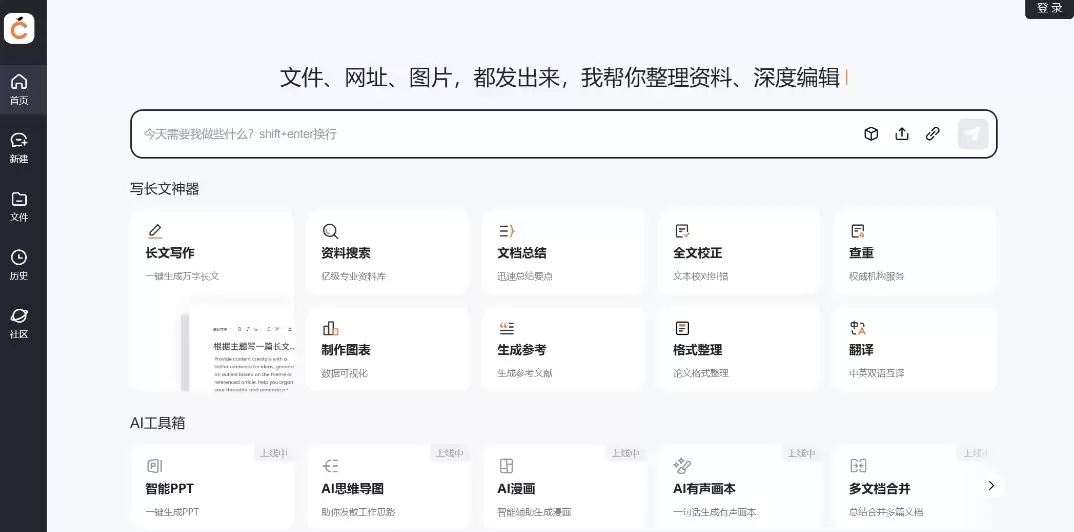Click the sparkle icon on AI有声画本 card

(682, 466)
